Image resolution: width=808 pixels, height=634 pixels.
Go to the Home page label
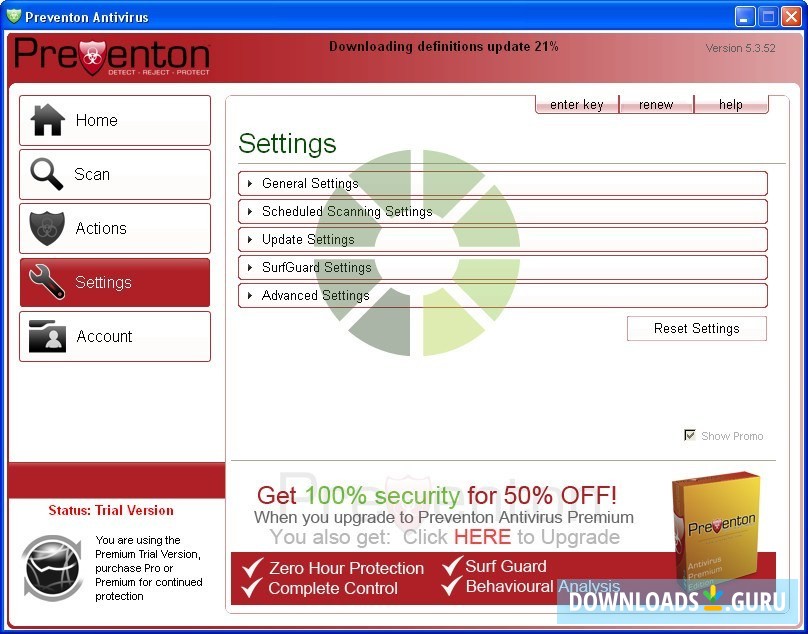click(x=97, y=120)
